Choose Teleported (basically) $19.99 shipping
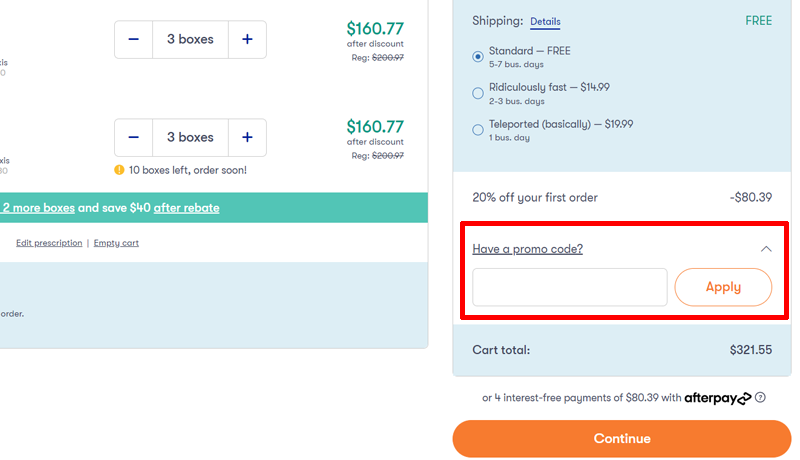 478,130
